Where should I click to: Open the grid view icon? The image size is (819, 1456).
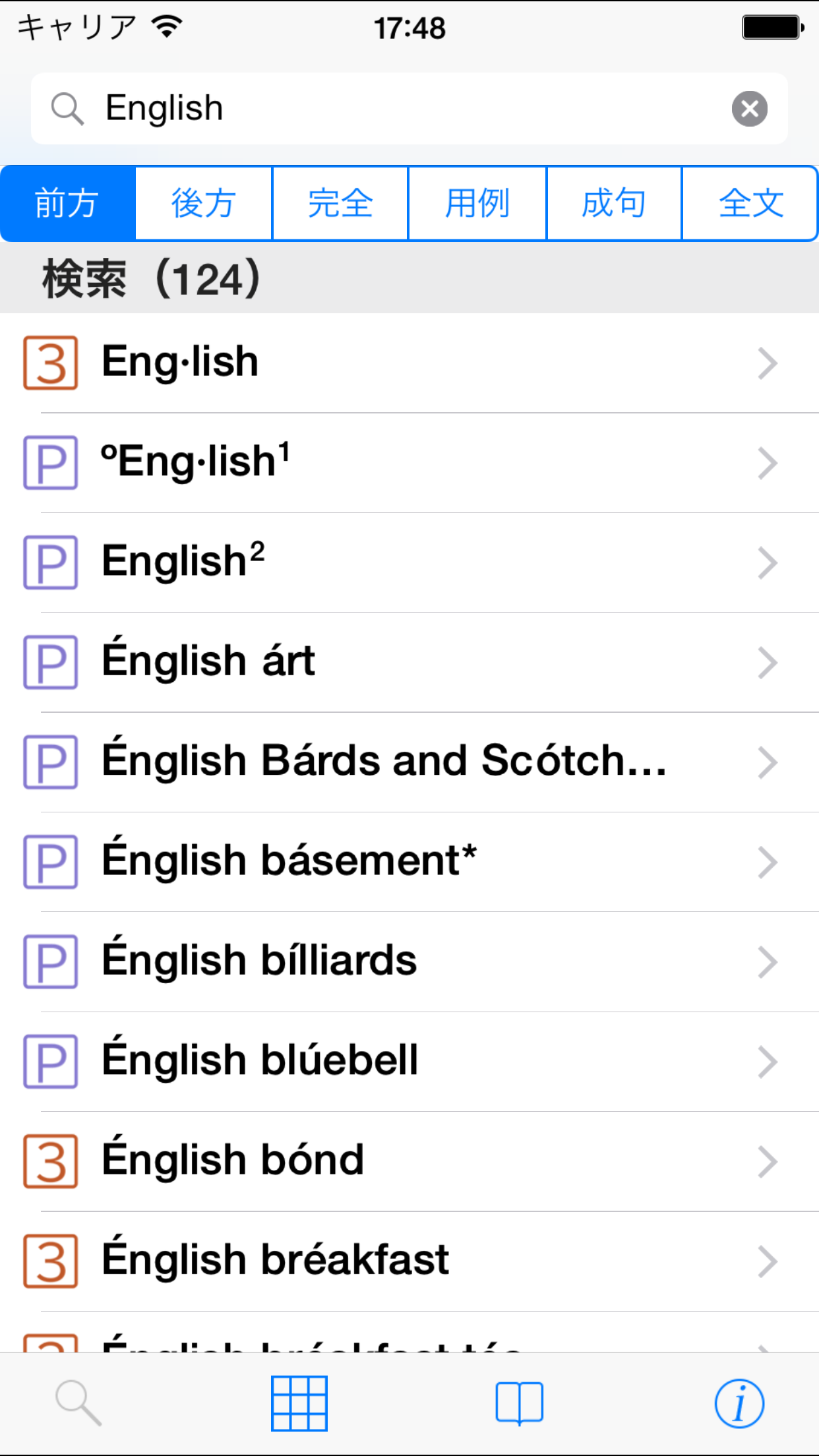pos(299,1403)
